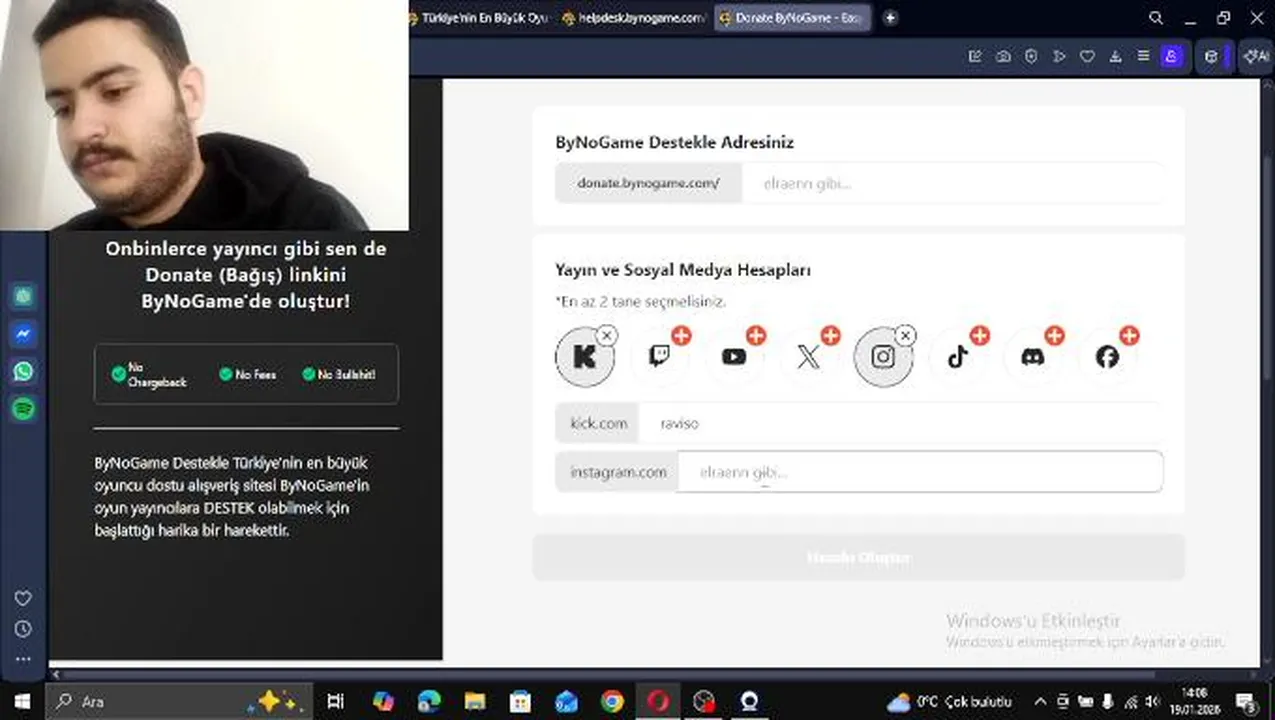Select the TikTok platform icon
Image resolution: width=1275 pixels, height=720 pixels.
coord(958,357)
